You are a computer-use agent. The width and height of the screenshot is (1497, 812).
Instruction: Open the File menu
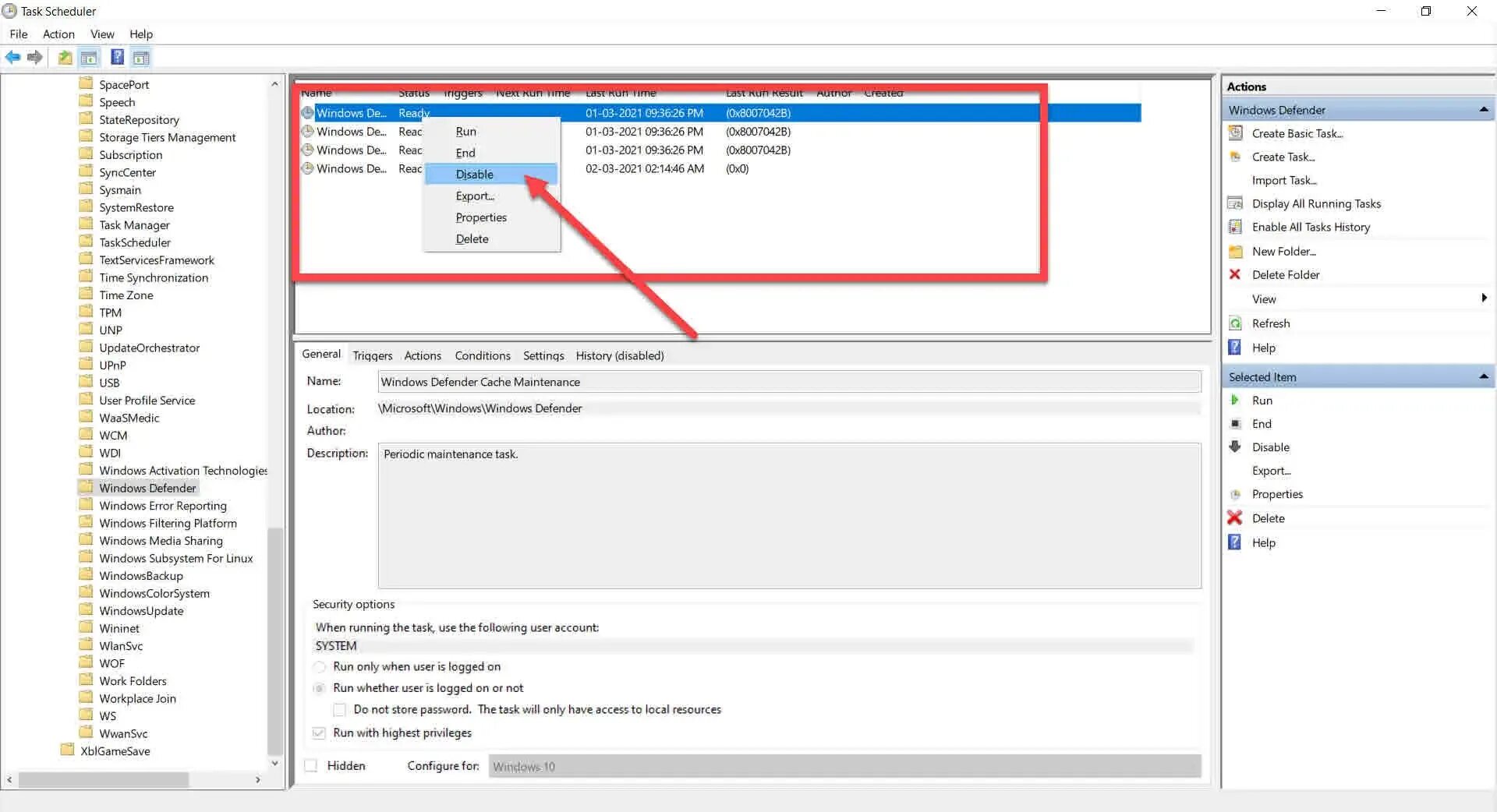pos(19,34)
